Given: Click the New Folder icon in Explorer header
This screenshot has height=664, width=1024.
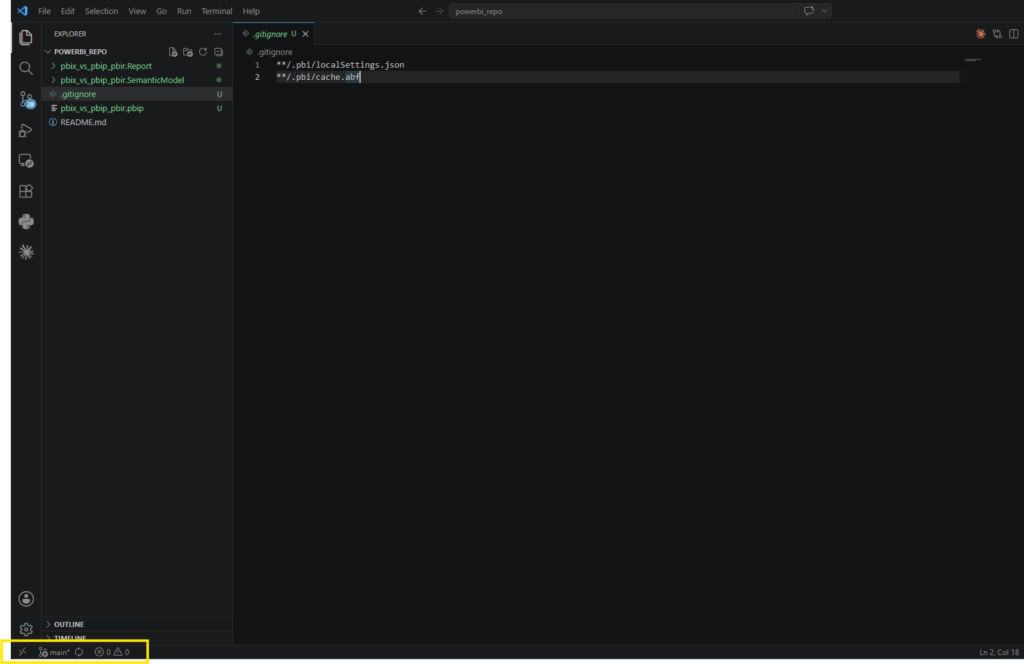Looking at the screenshot, I should point(188,52).
